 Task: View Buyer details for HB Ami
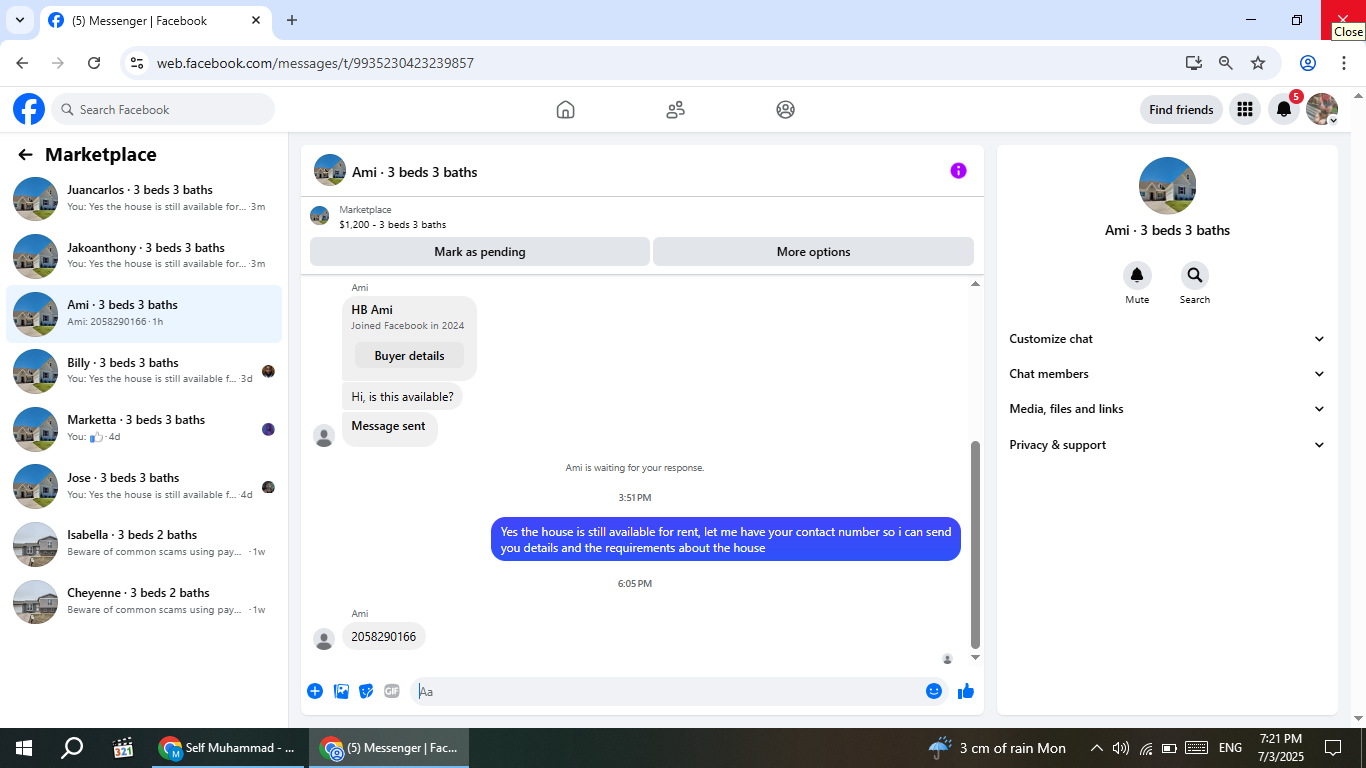[x=409, y=356]
